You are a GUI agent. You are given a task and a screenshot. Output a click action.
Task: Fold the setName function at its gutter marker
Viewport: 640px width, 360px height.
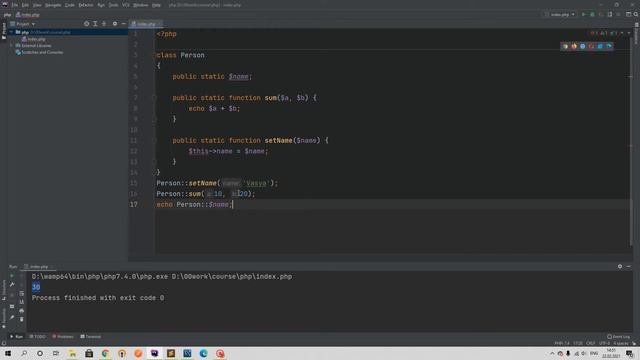[x=154, y=140]
